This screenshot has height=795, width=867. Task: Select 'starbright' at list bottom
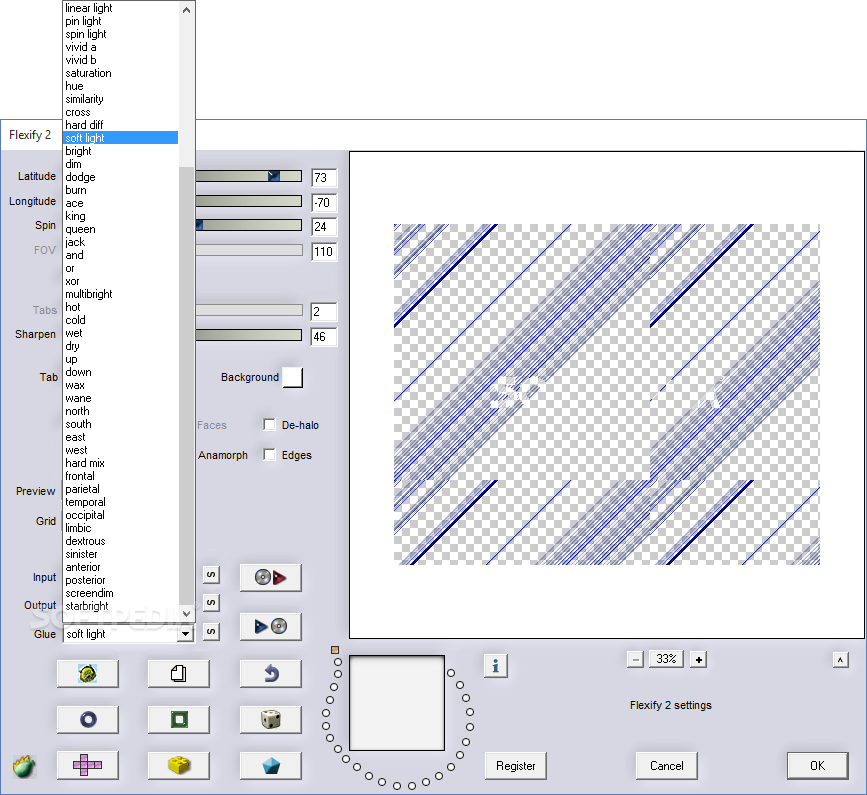tap(121, 606)
